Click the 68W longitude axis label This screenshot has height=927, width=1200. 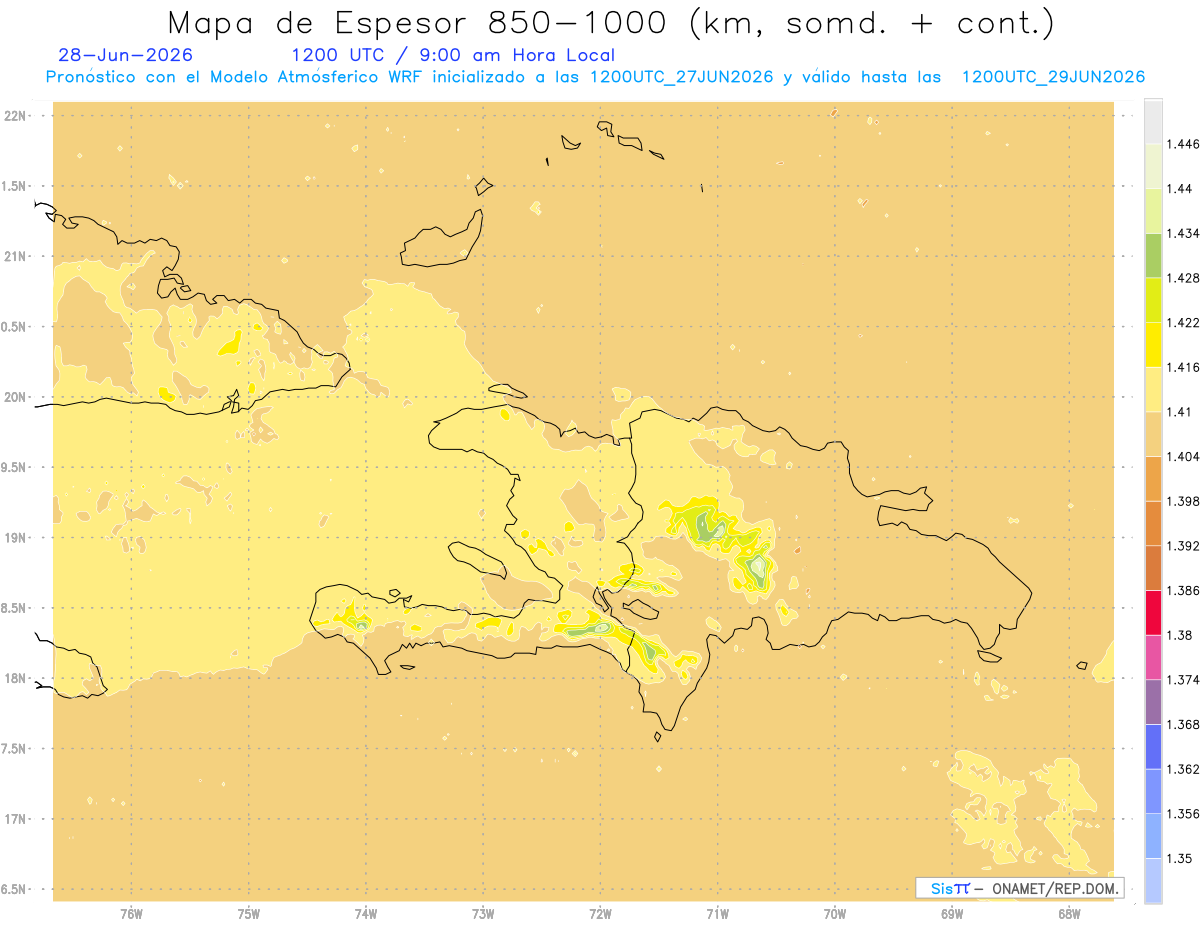point(1069,913)
